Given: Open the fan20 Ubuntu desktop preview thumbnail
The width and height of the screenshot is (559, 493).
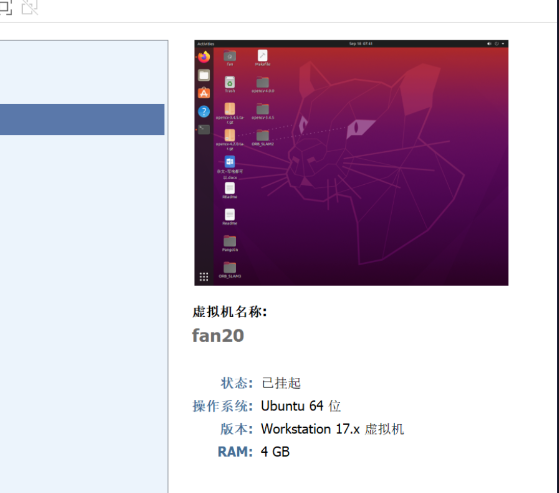Looking at the screenshot, I should coord(351,163).
